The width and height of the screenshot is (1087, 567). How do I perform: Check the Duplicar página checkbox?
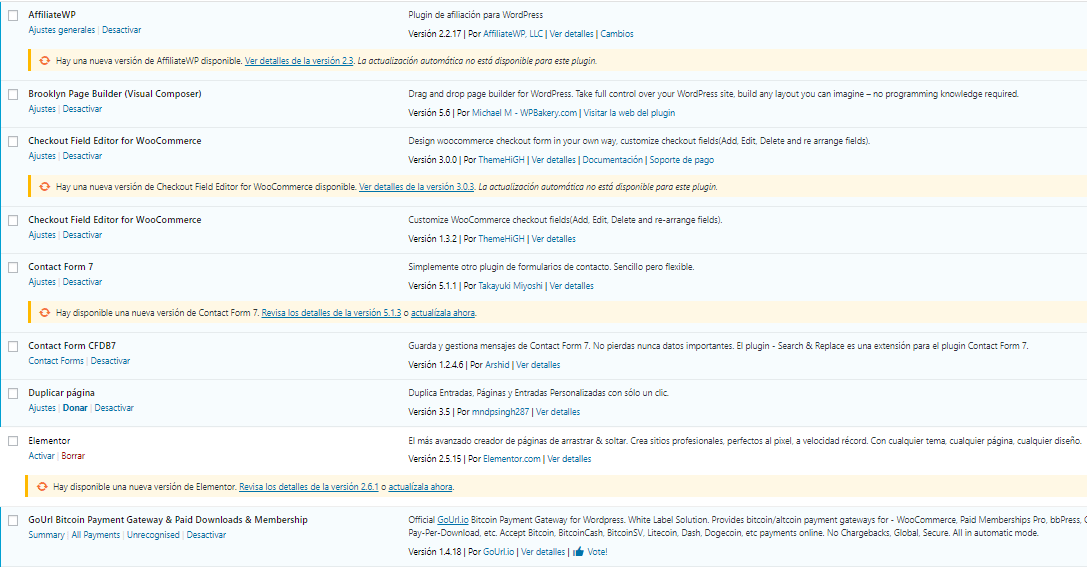(13, 394)
